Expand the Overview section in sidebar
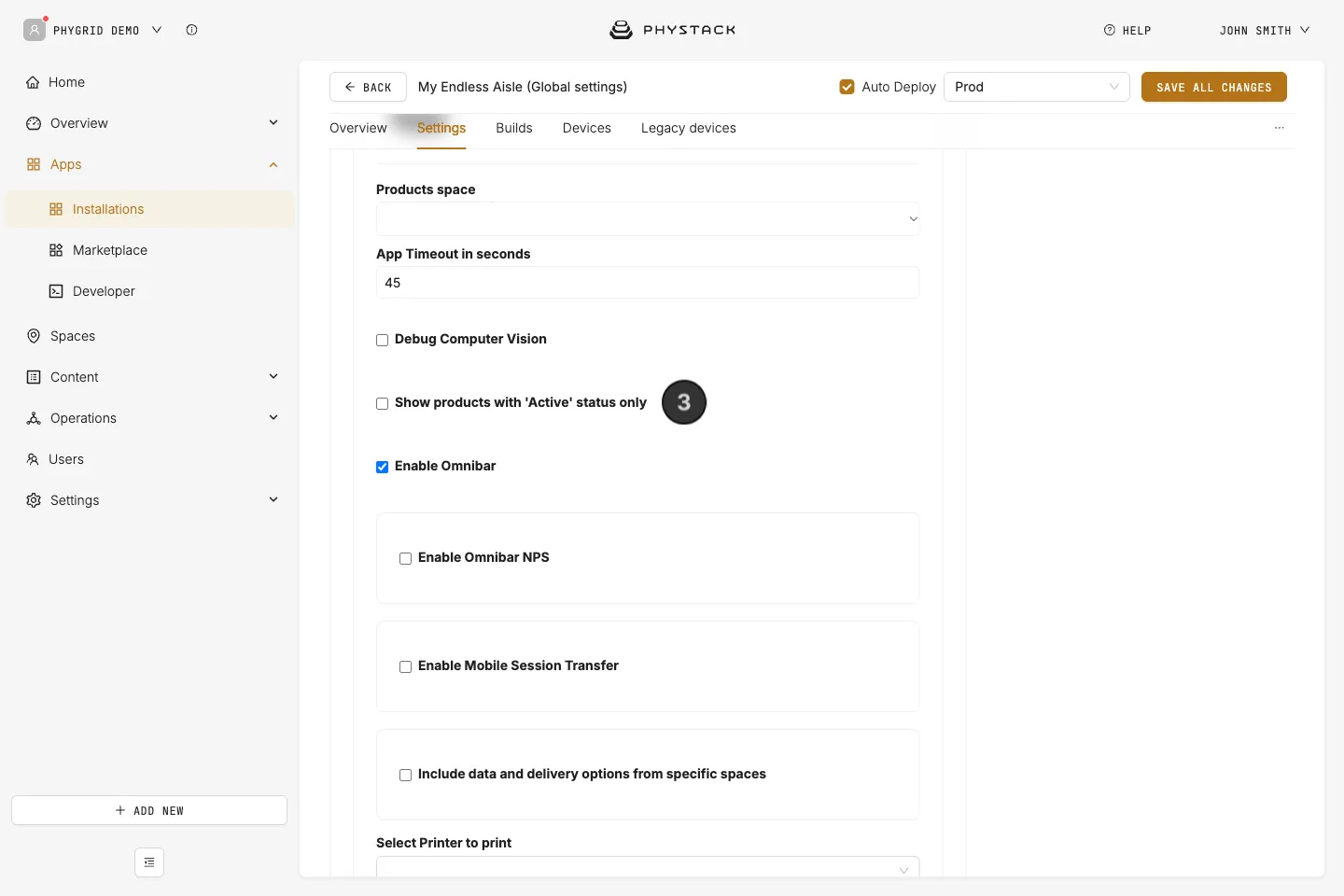The width and height of the screenshot is (1344, 896). coord(273,122)
